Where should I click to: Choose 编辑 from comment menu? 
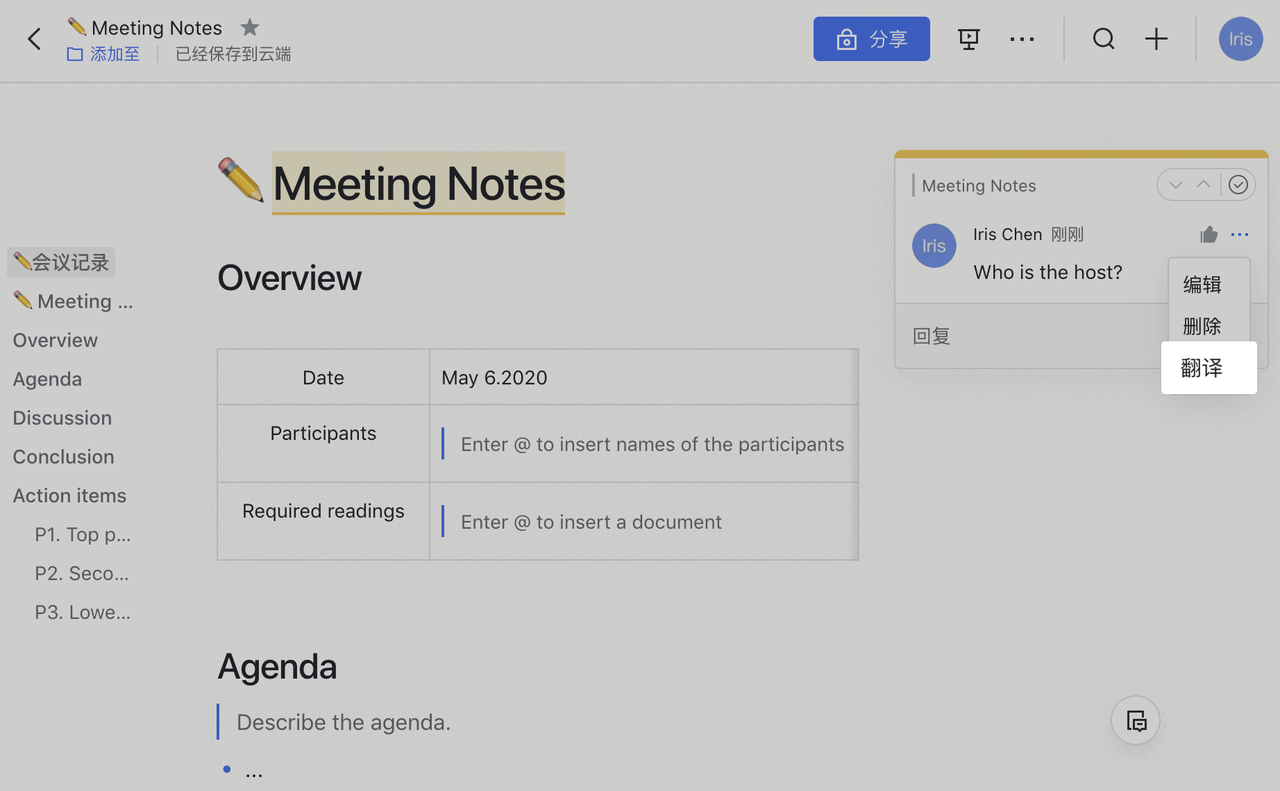click(1202, 285)
